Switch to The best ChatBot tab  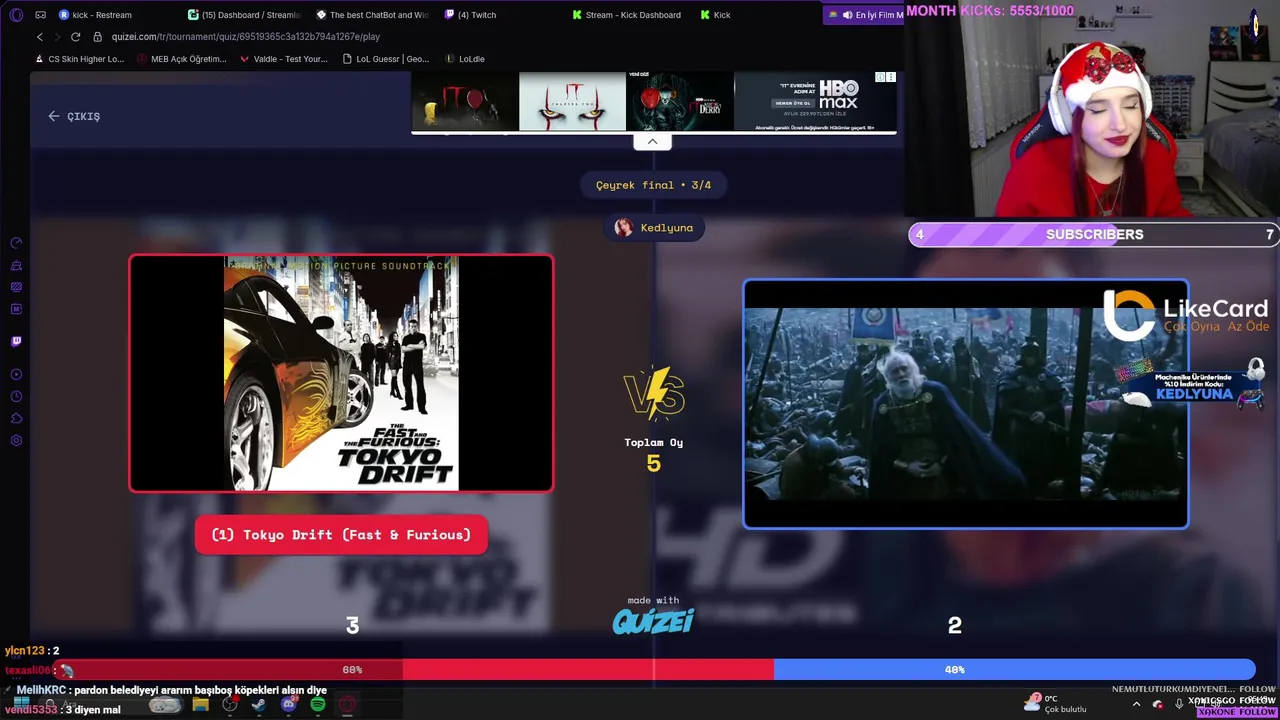click(372, 15)
